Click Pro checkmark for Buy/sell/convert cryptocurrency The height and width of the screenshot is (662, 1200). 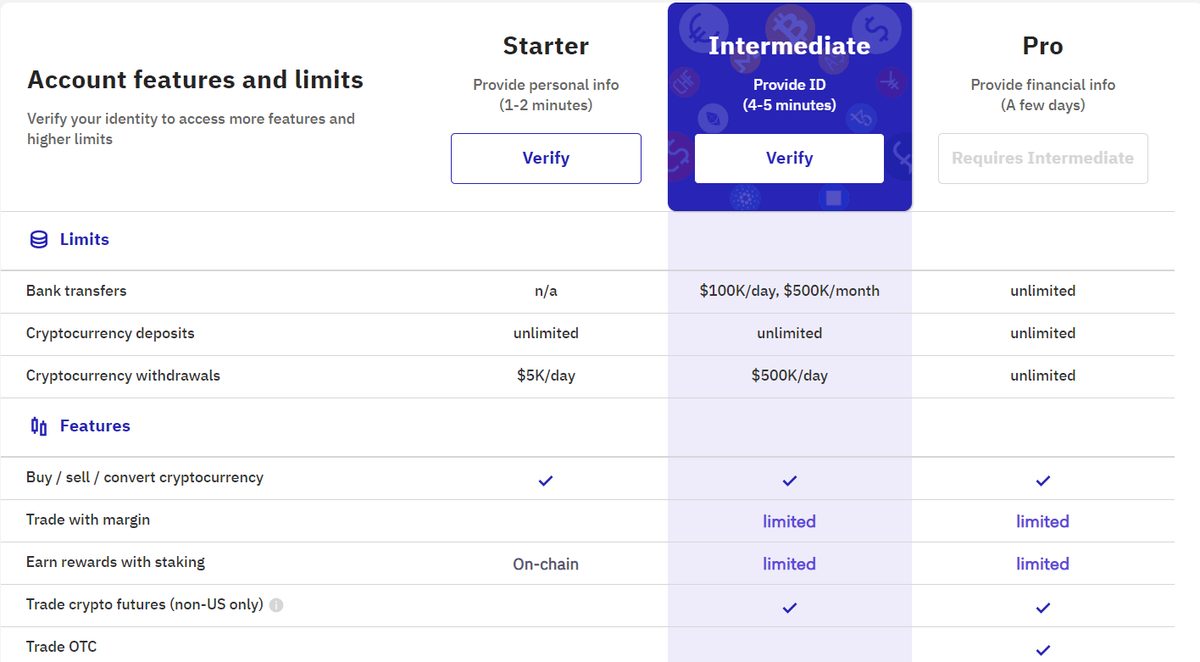pos(1043,480)
